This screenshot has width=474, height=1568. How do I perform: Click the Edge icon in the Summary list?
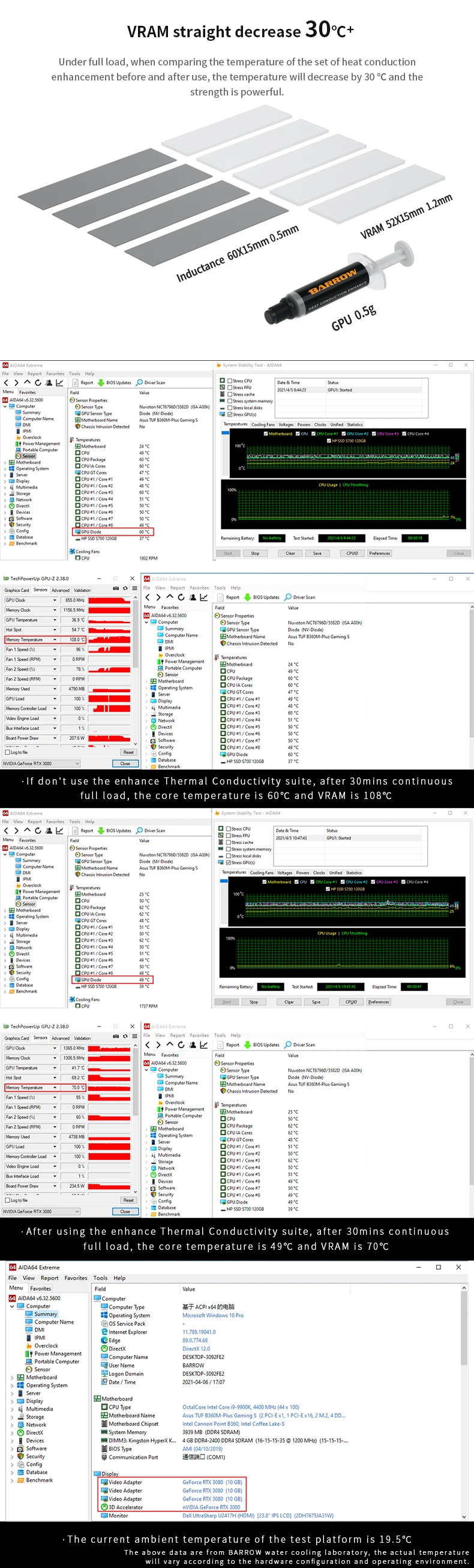(x=104, y=1340)
